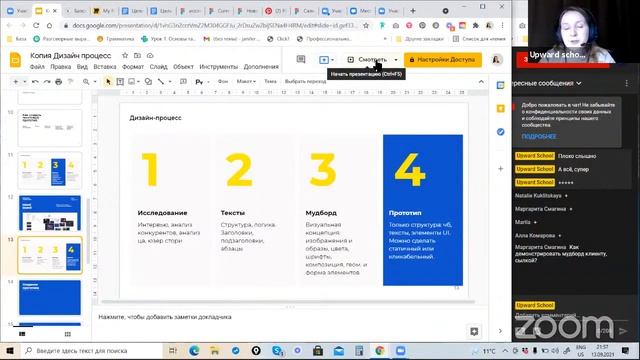Screen dimensions: 640x360
Task: Open the Вставка menu
Action: click(x=104, y=67)
